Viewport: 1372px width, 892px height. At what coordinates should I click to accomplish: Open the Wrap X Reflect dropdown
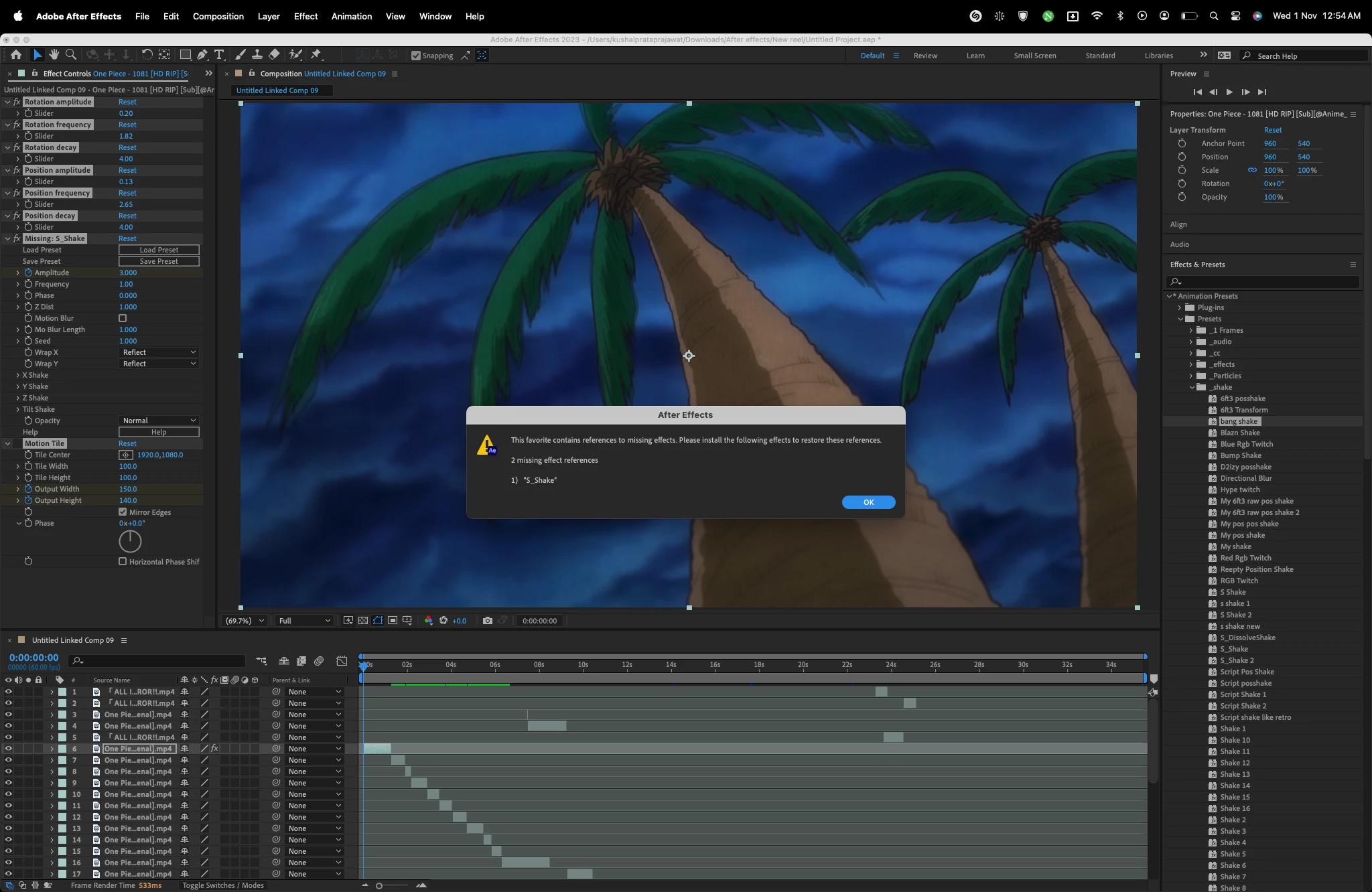[x=159, y=352]
